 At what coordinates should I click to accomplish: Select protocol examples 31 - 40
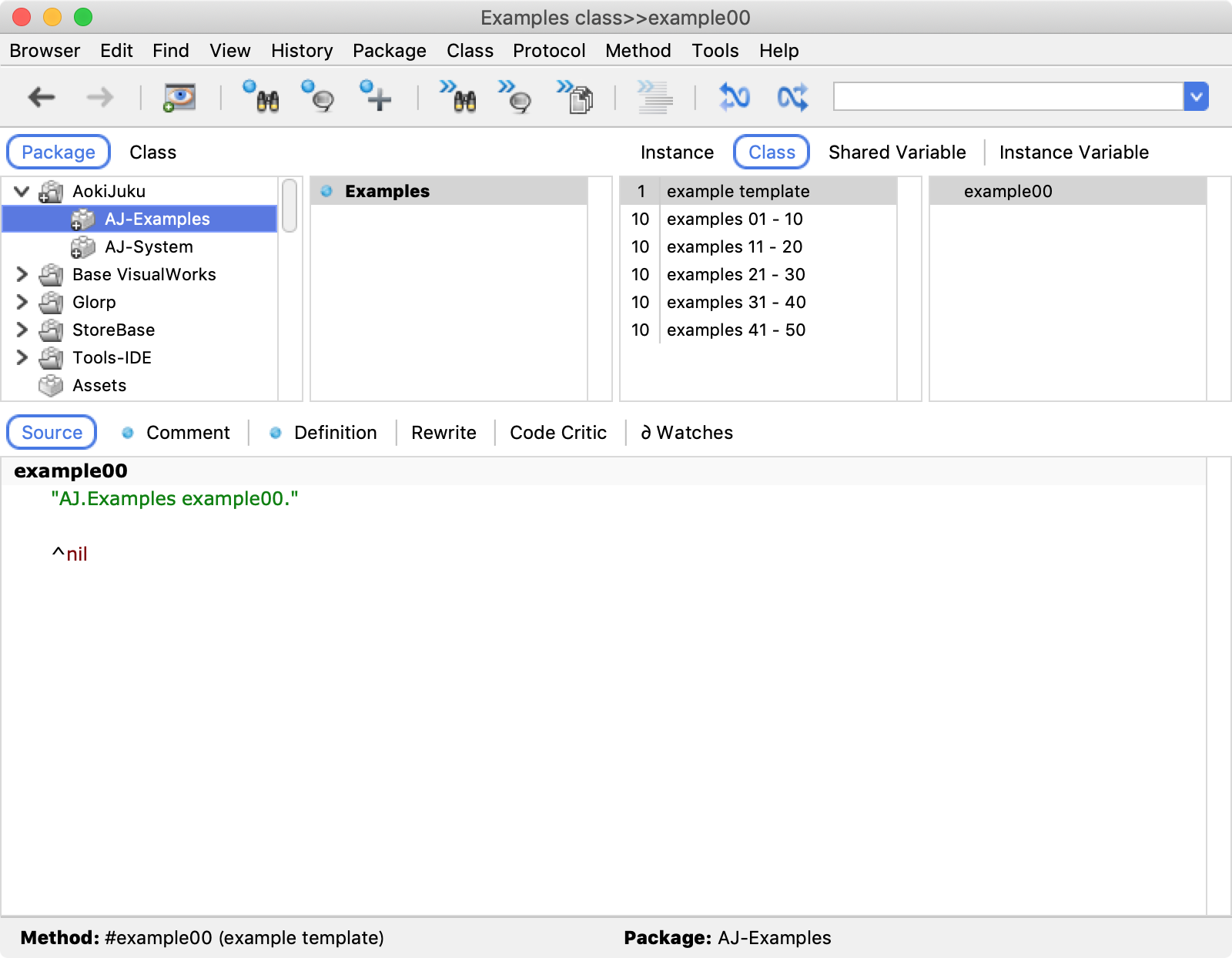click(758, 302)
